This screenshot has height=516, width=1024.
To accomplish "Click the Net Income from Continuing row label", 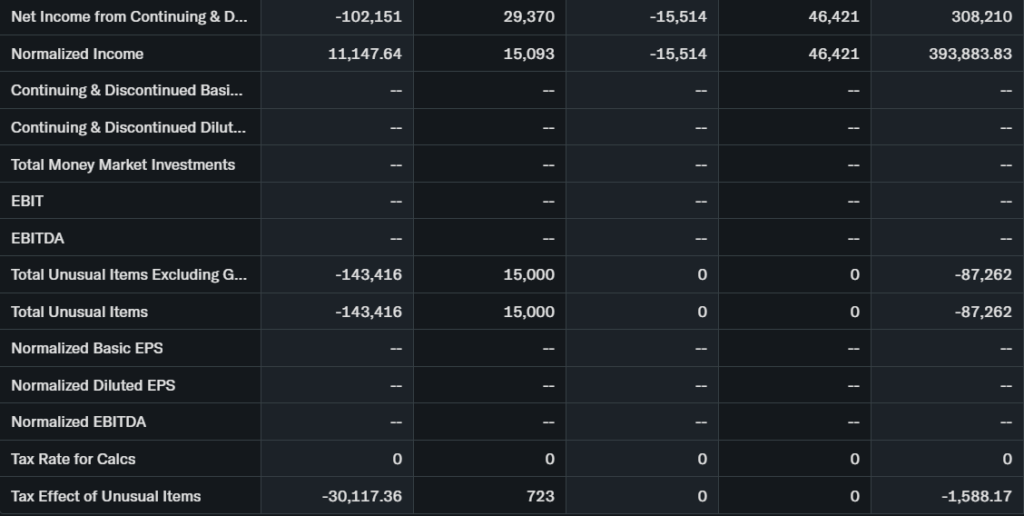I will coord(128,17).
